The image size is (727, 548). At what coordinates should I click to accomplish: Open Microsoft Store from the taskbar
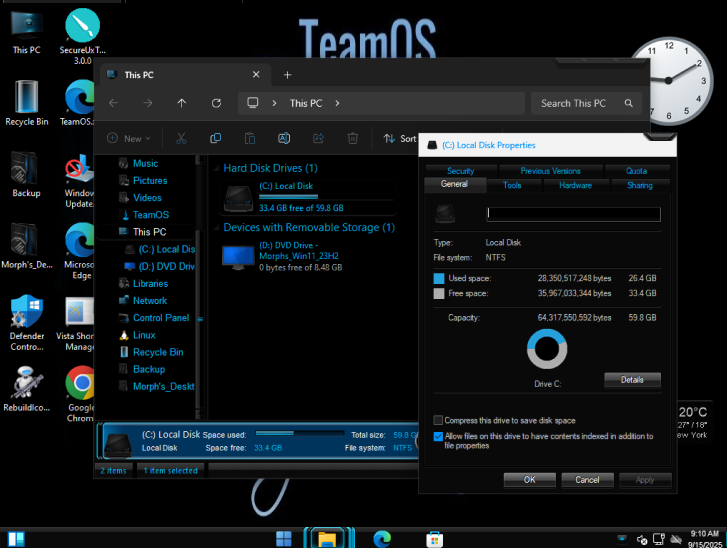(x=434, y=539)
